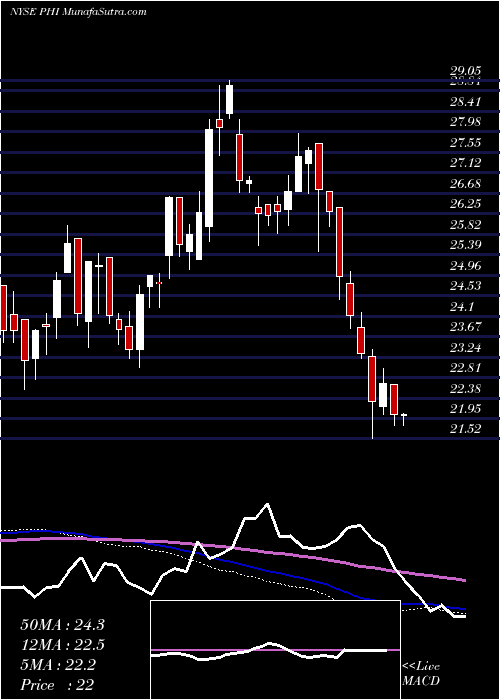Click the 24.96 price axis label

click(465, 266)
